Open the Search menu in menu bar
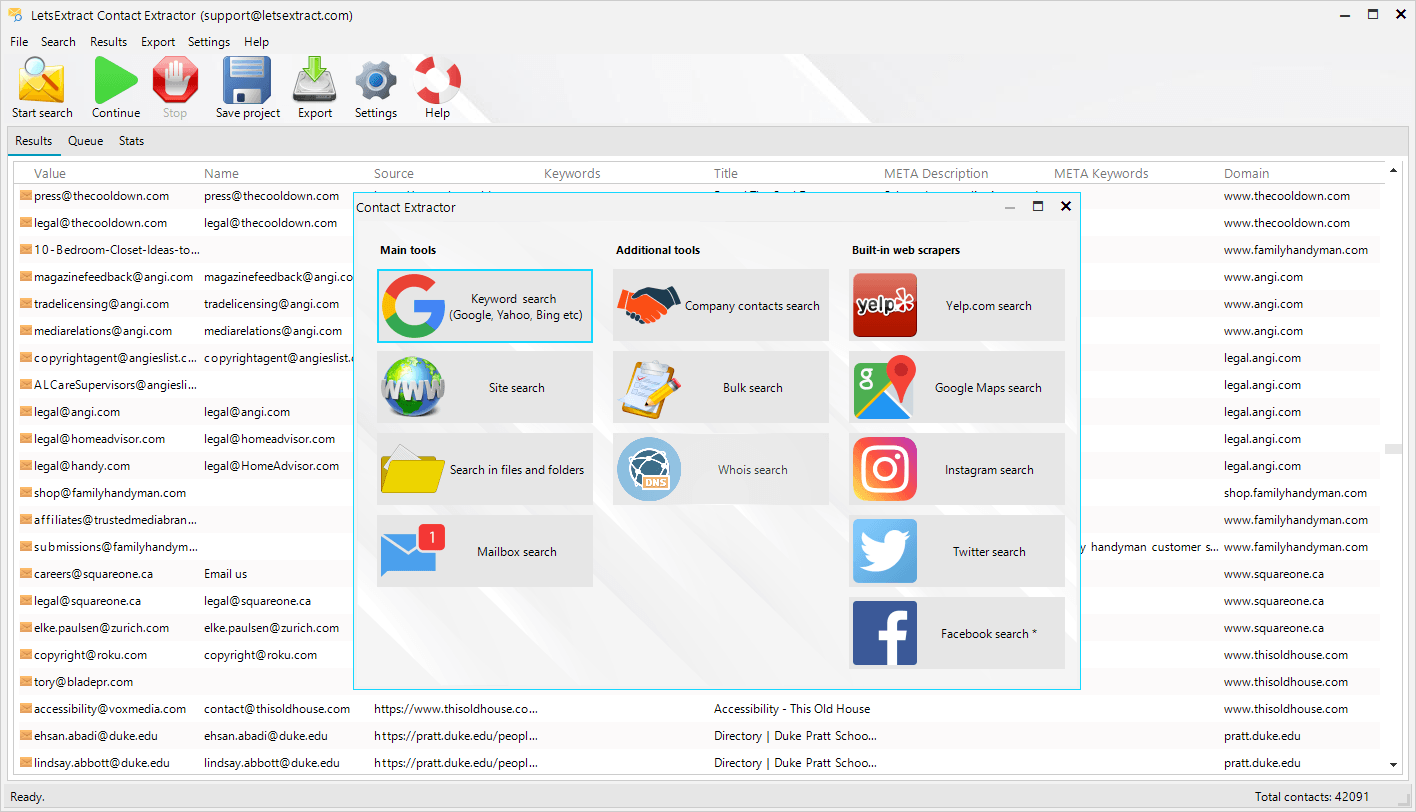This screenshot has height=812, width=1416. coord(58,42)
